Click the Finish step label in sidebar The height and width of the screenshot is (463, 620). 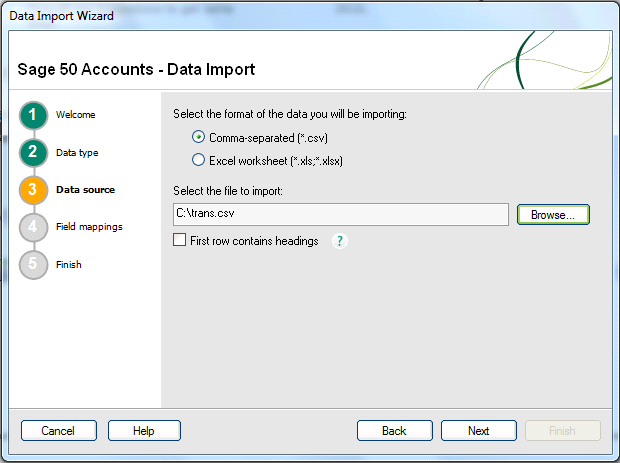[69, 265]
